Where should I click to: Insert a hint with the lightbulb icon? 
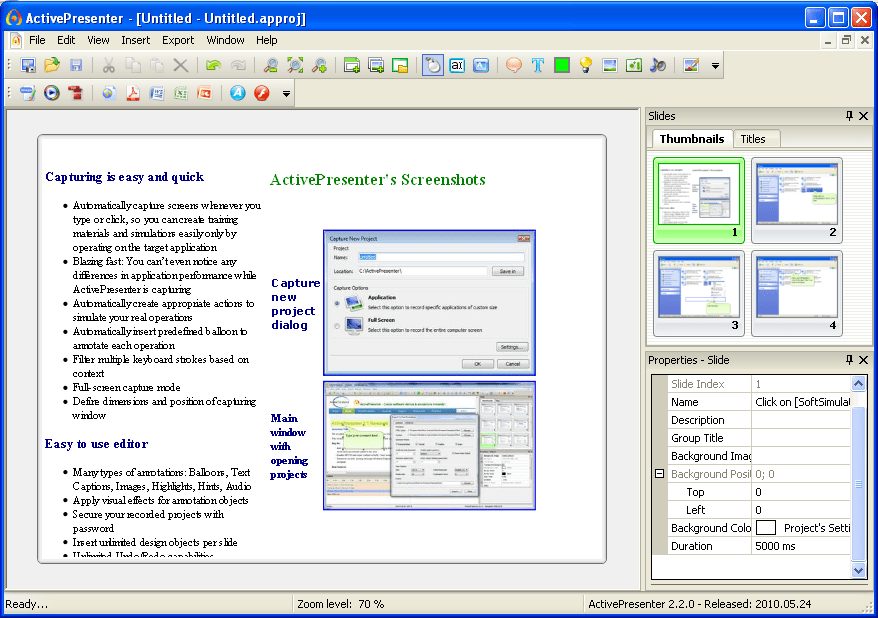[x=586, y=65]
